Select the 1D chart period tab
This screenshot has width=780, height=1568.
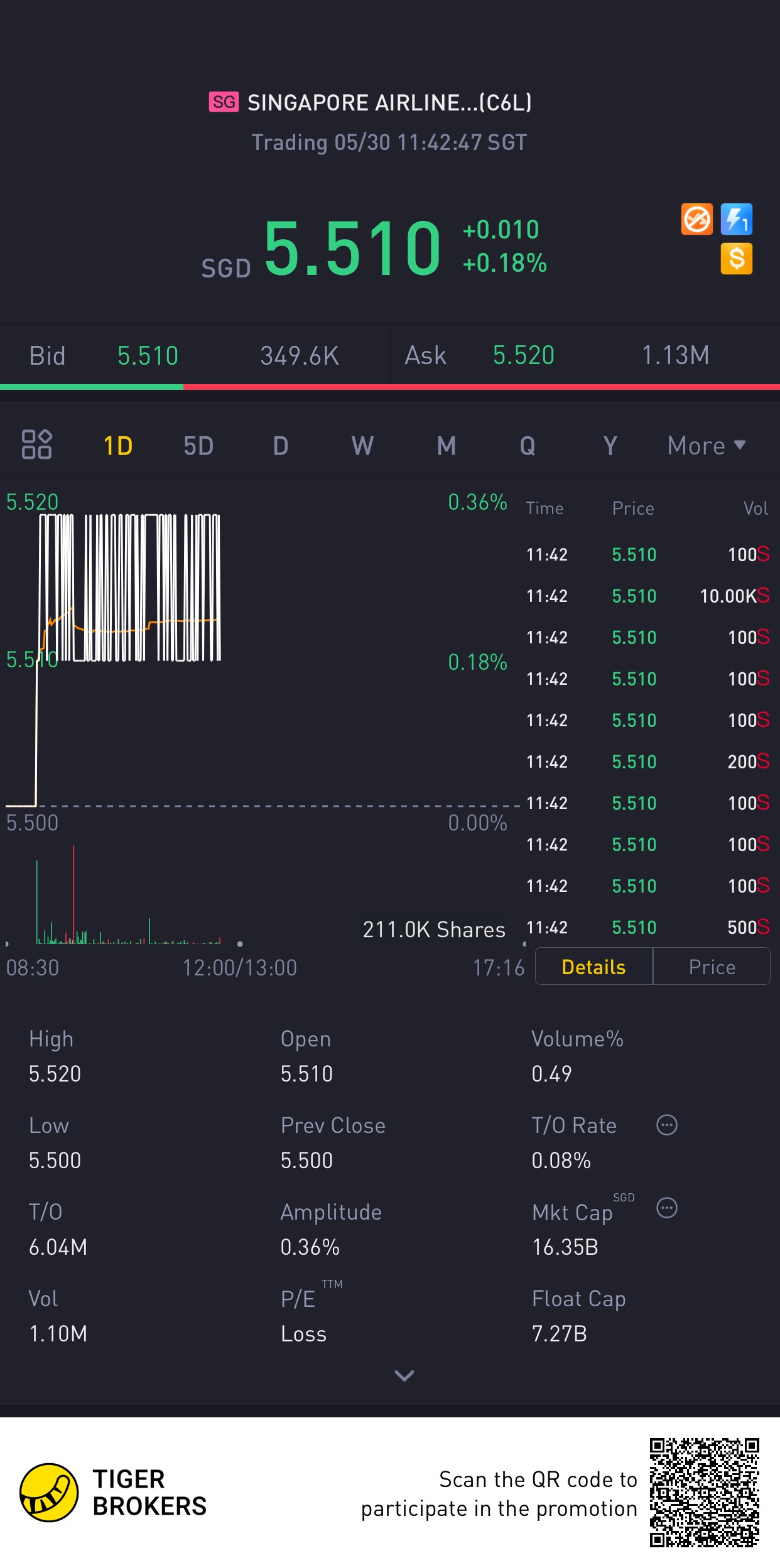(118, 446)
